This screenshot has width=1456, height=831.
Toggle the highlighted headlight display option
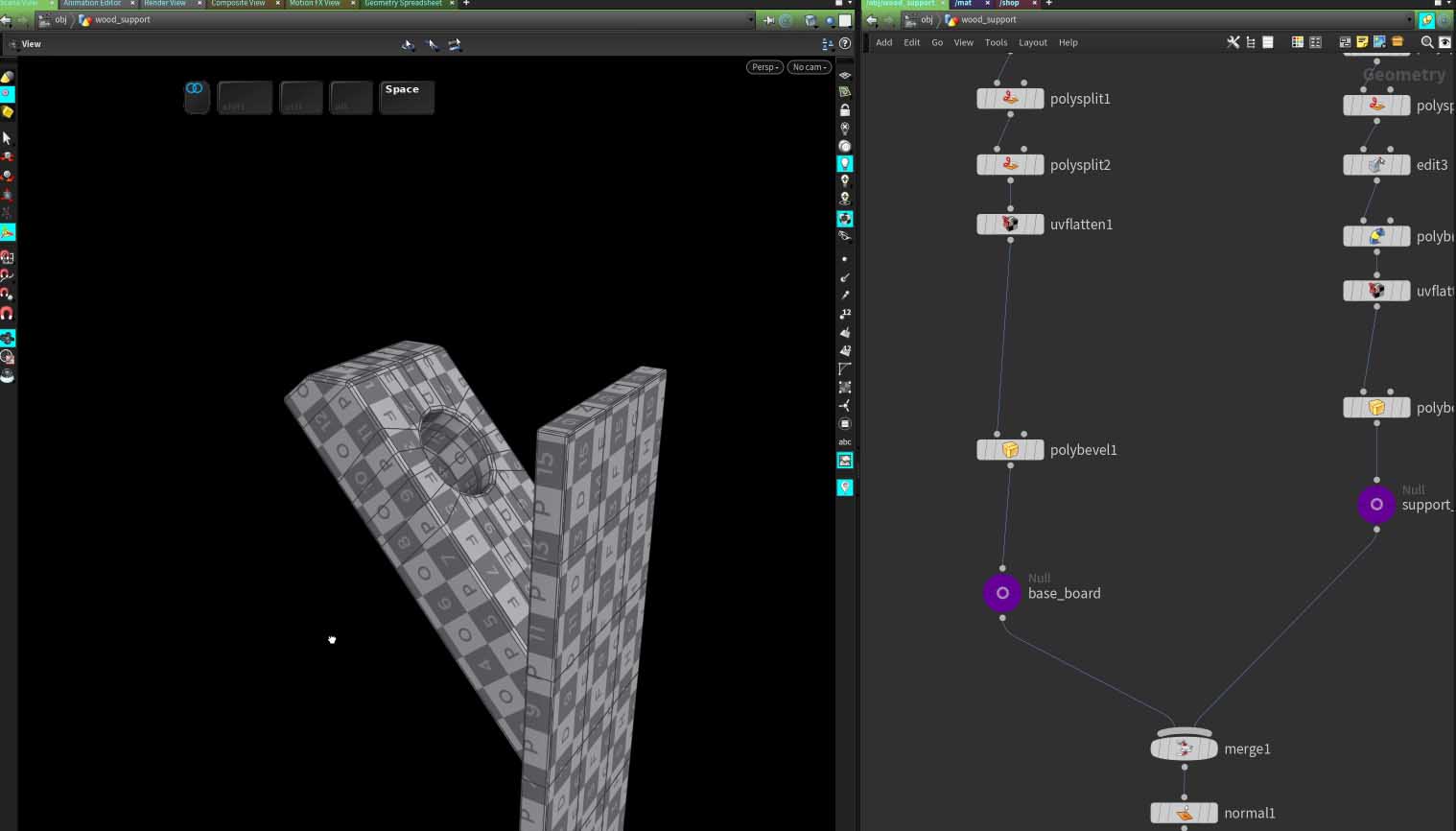(845, 164)
